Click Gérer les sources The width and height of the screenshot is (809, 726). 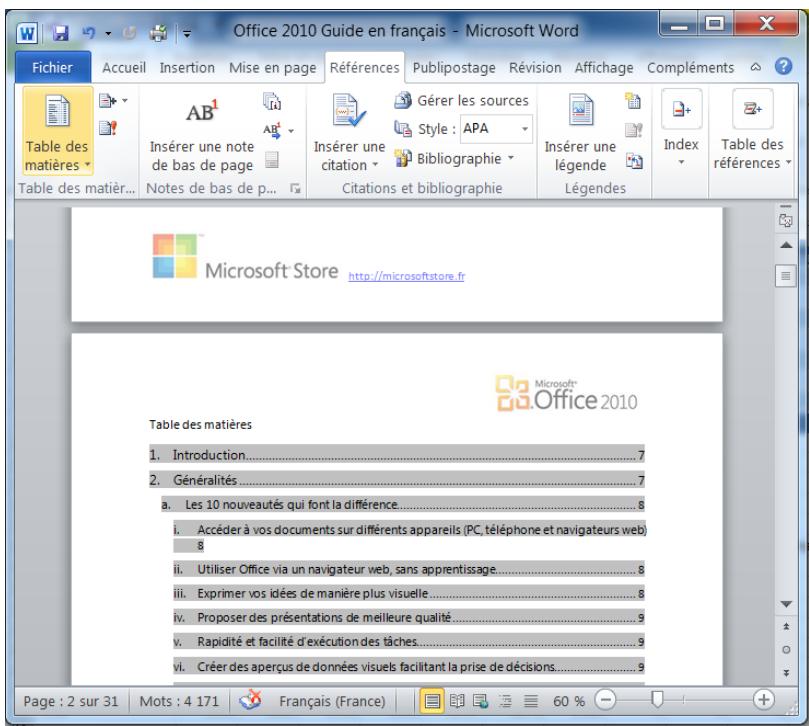[462, 101]
